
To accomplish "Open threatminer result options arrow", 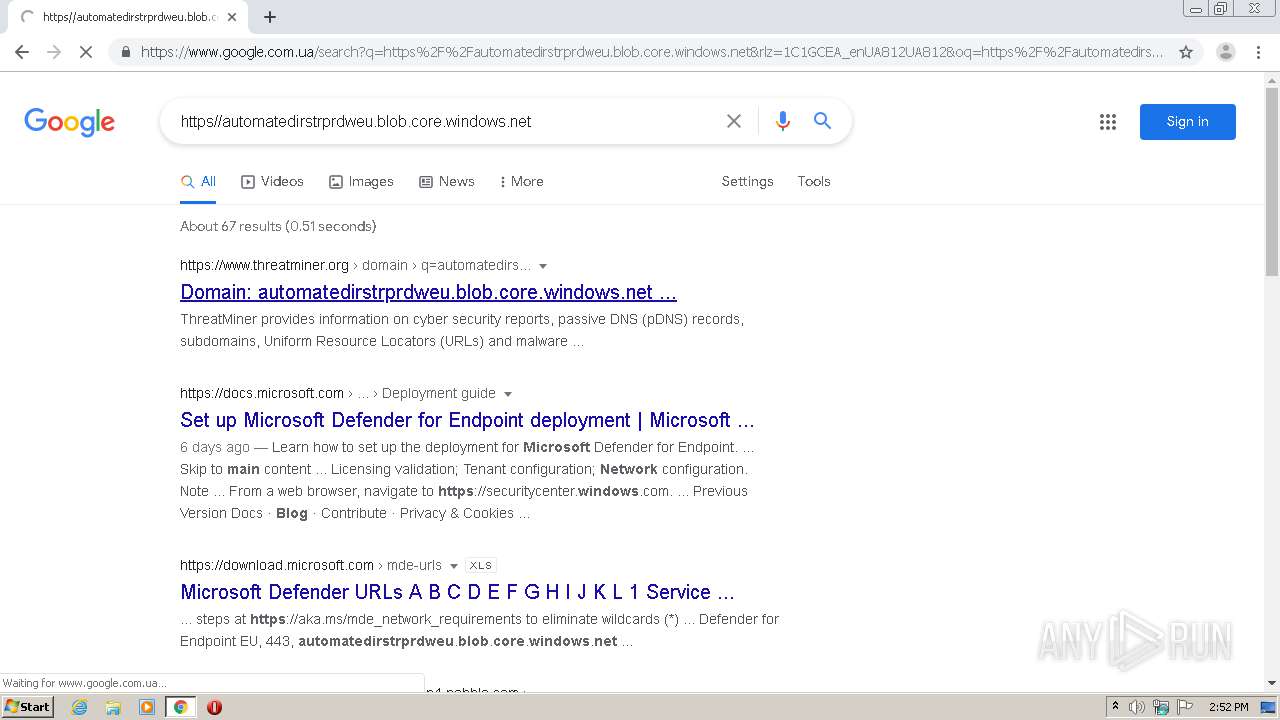I will click(x=543, y=266).
